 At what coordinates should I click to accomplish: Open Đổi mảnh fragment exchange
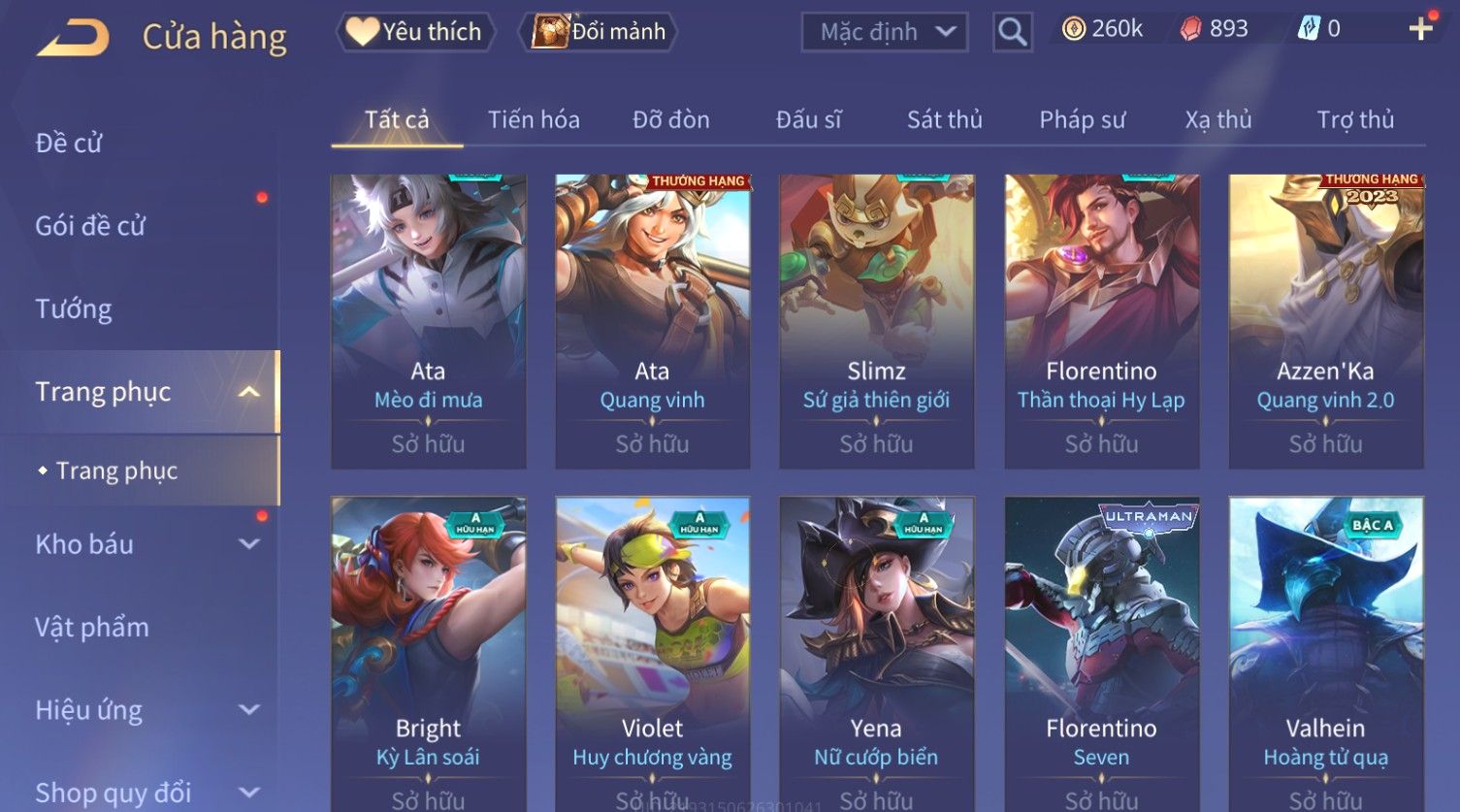tap(598, 32)
